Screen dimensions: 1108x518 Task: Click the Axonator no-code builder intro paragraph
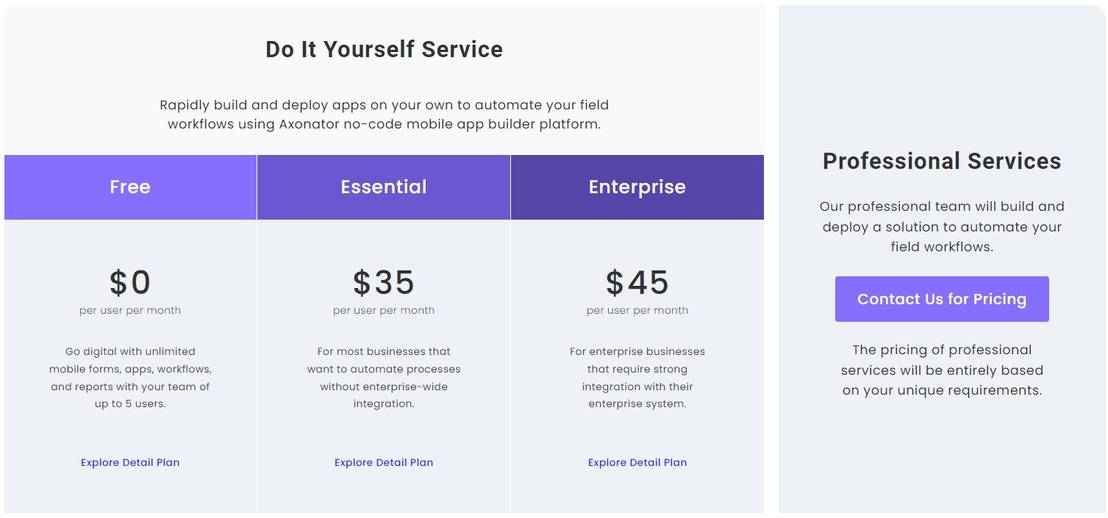(384, 115)
